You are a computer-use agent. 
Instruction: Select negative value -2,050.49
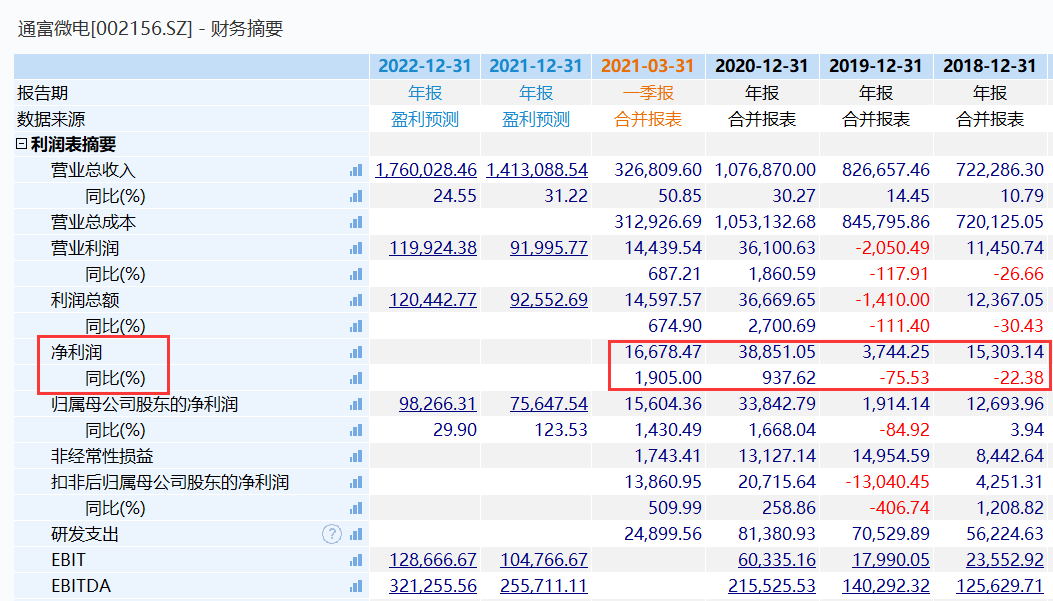pyautogui.click(x=892, y=248)
